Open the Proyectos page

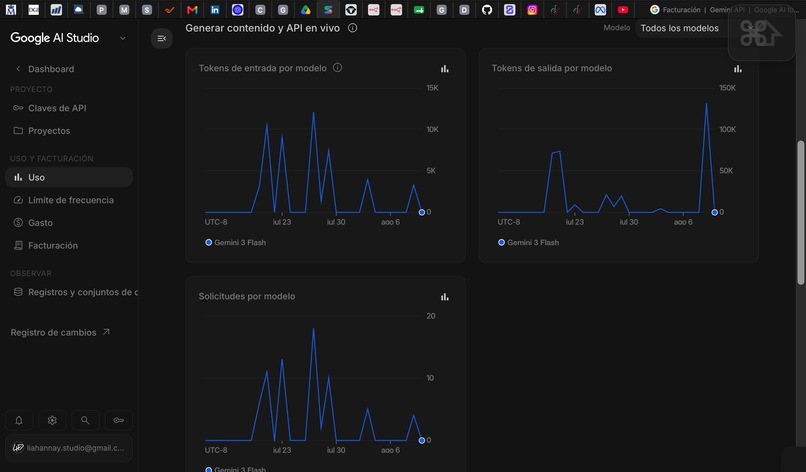tap(69, 131)
